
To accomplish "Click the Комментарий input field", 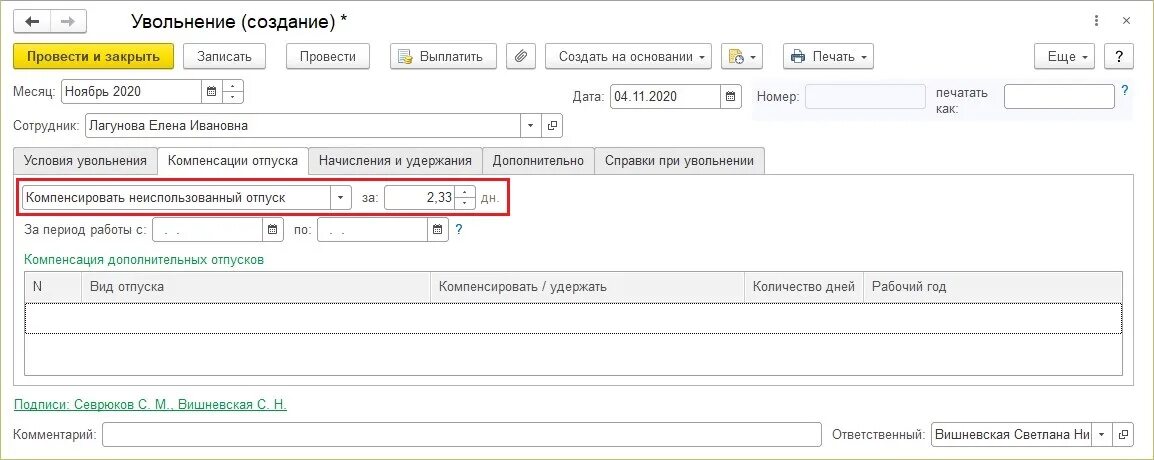I will 461,434.
